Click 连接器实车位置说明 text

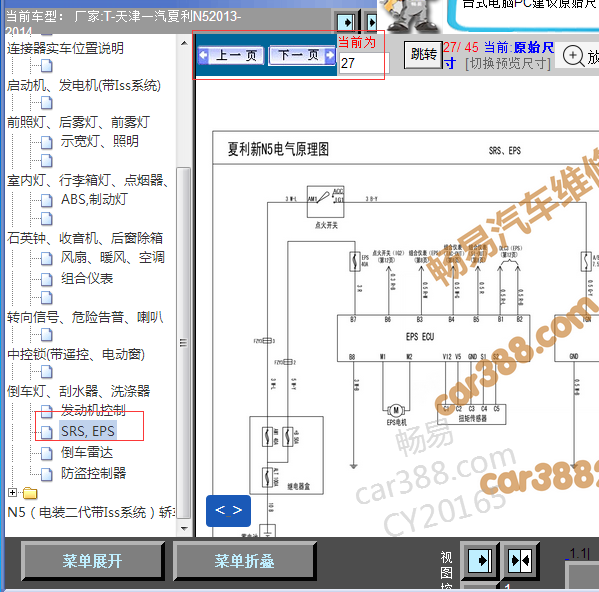[65, 48]
